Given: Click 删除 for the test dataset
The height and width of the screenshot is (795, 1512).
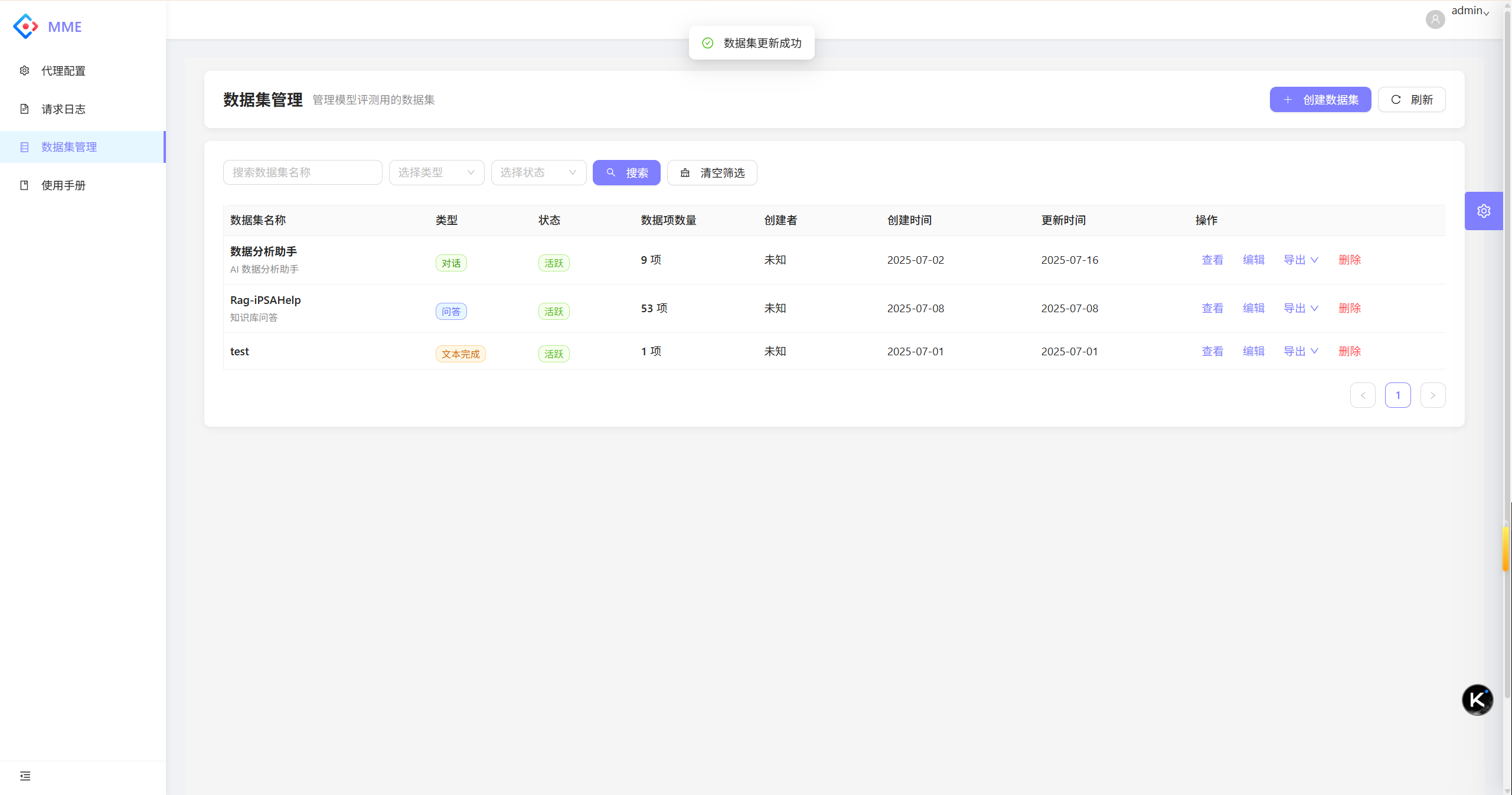Looking at the screenshot, I should tap(1349, 351).
